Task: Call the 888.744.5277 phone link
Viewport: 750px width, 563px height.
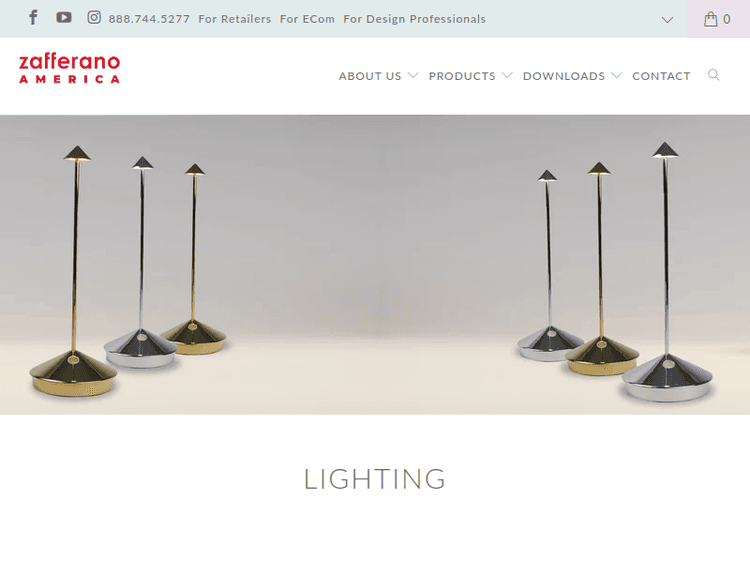Action: pyautogui.click(x=149, y=19)
